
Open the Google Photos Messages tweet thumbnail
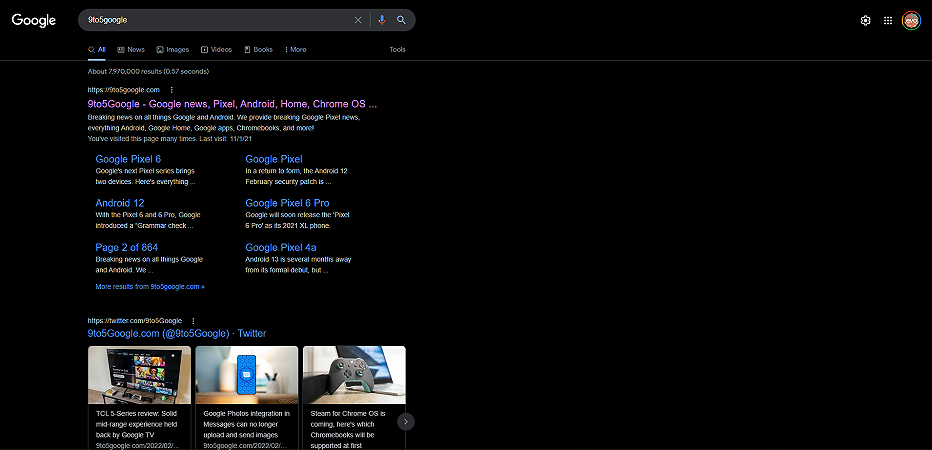click(247, 375)
